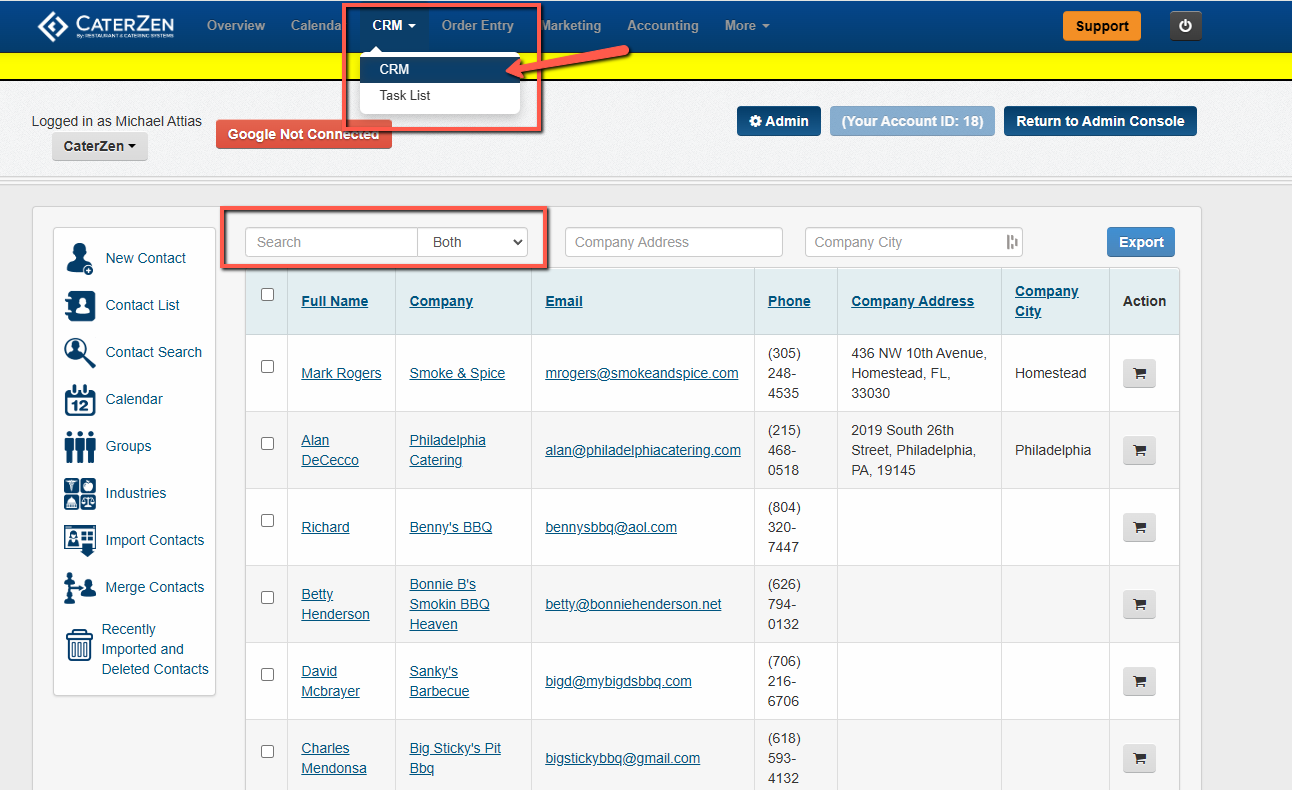The height and width of the screenshot is (790, 1292).
Task: Open the Mark Rogers contact link
Action: tap(341, 373)
